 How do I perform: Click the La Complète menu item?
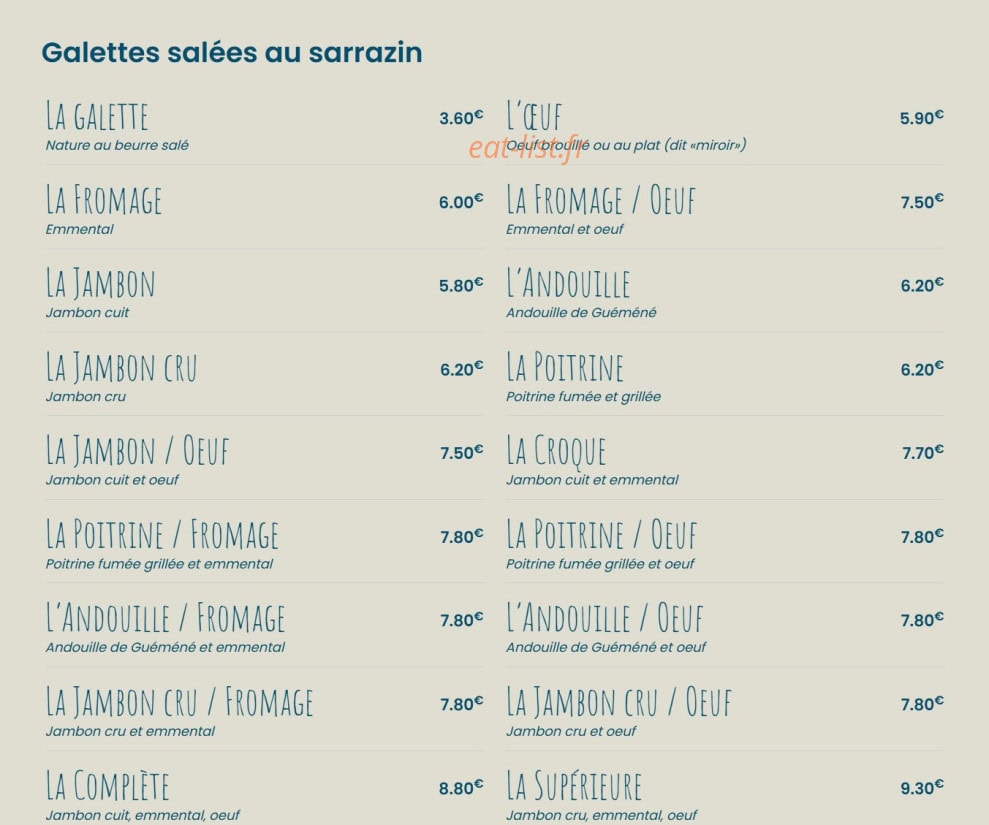107,786
